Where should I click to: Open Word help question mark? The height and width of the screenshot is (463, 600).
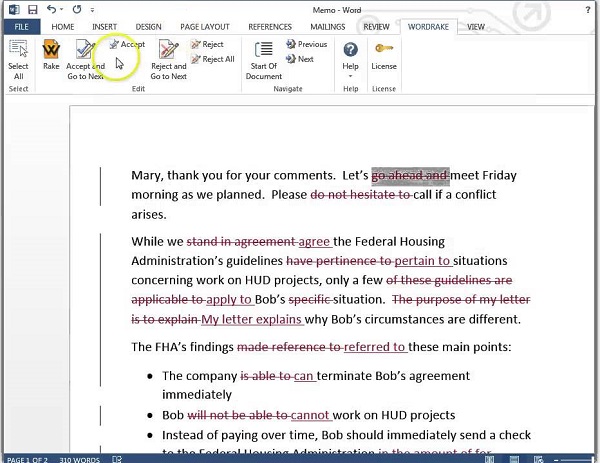point(588,10)
